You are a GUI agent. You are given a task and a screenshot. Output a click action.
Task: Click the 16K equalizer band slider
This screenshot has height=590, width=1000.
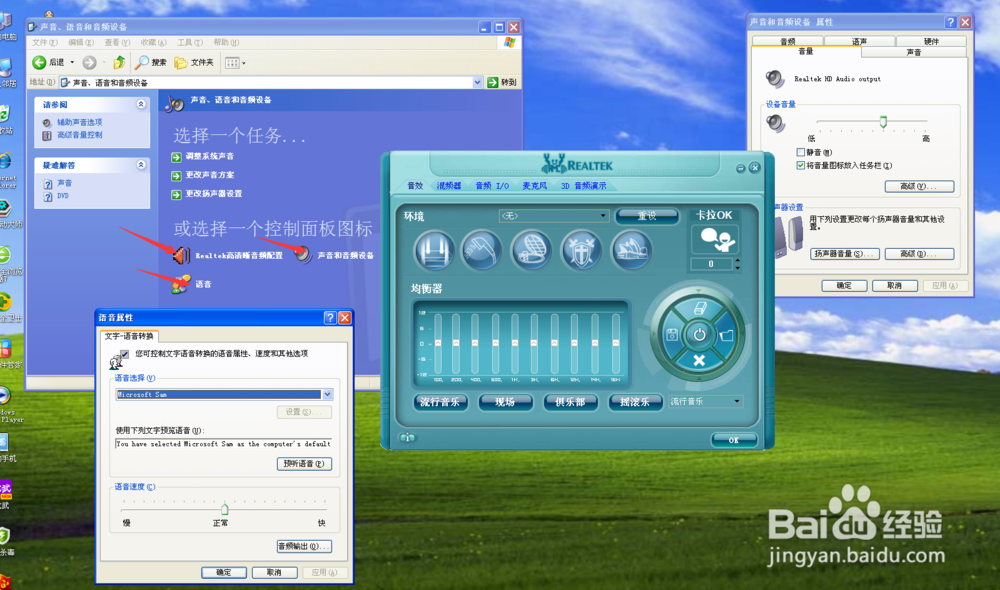(x=615, y=343)
